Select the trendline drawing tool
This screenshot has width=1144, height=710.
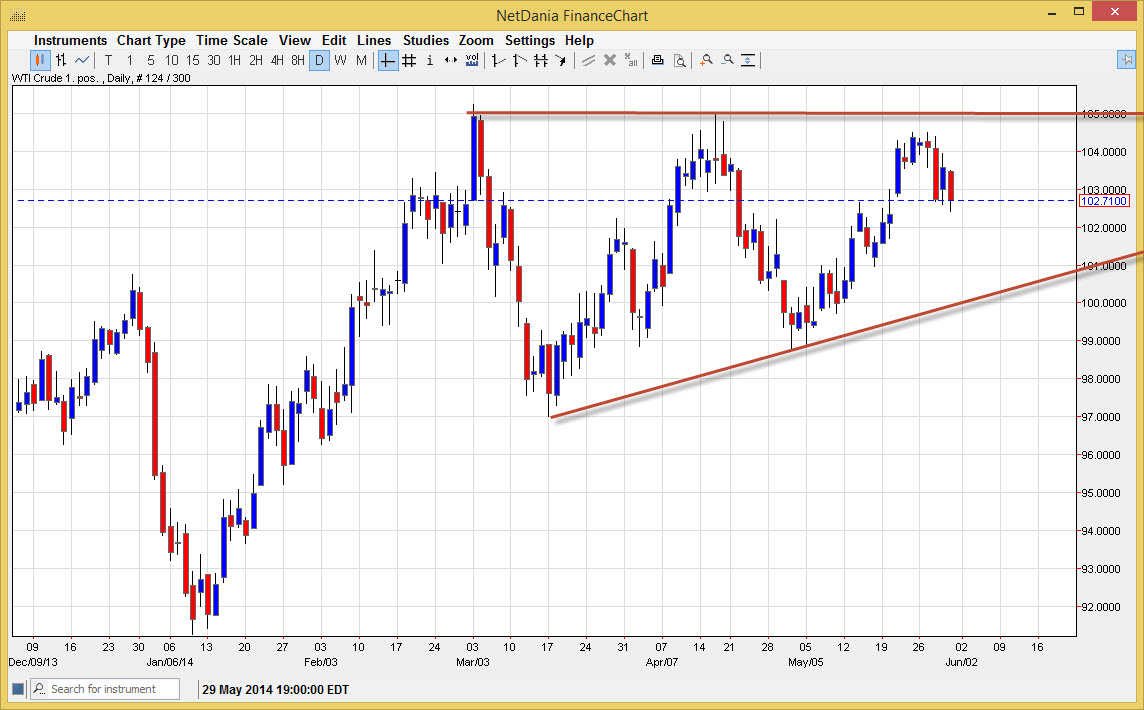coord(497,60)
